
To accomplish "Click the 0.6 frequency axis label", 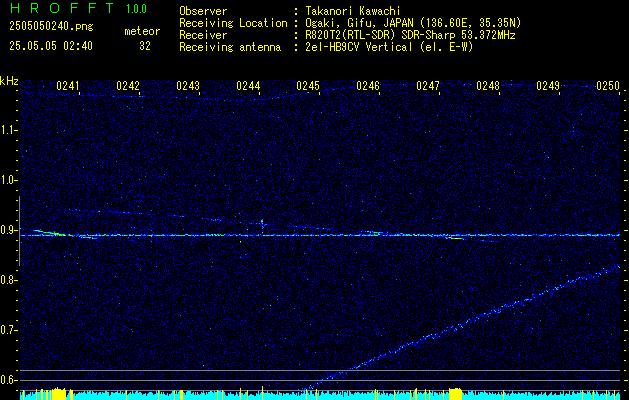I will [x=9, y=380].
